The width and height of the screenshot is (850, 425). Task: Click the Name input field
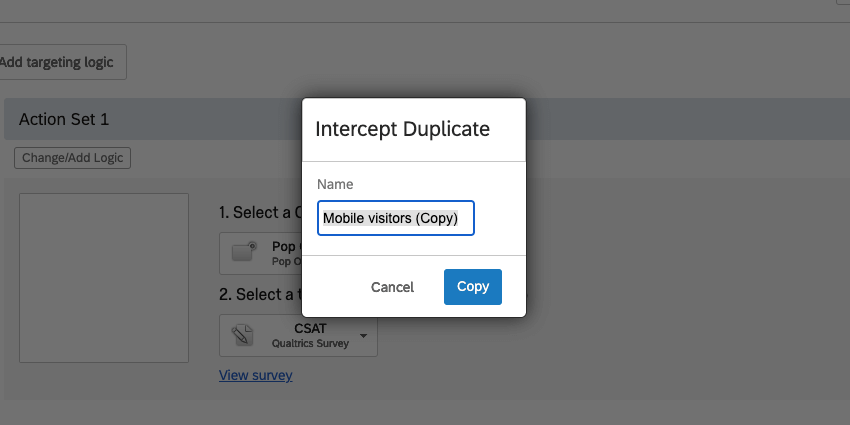tap(395, 218)
